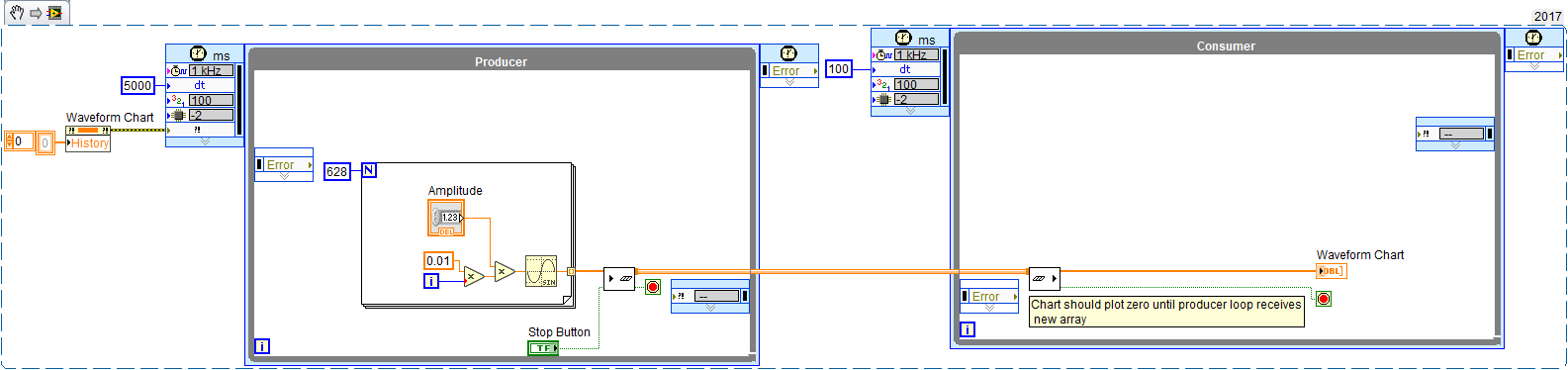Select the For Loop count terminal N

tap(369, 170)
